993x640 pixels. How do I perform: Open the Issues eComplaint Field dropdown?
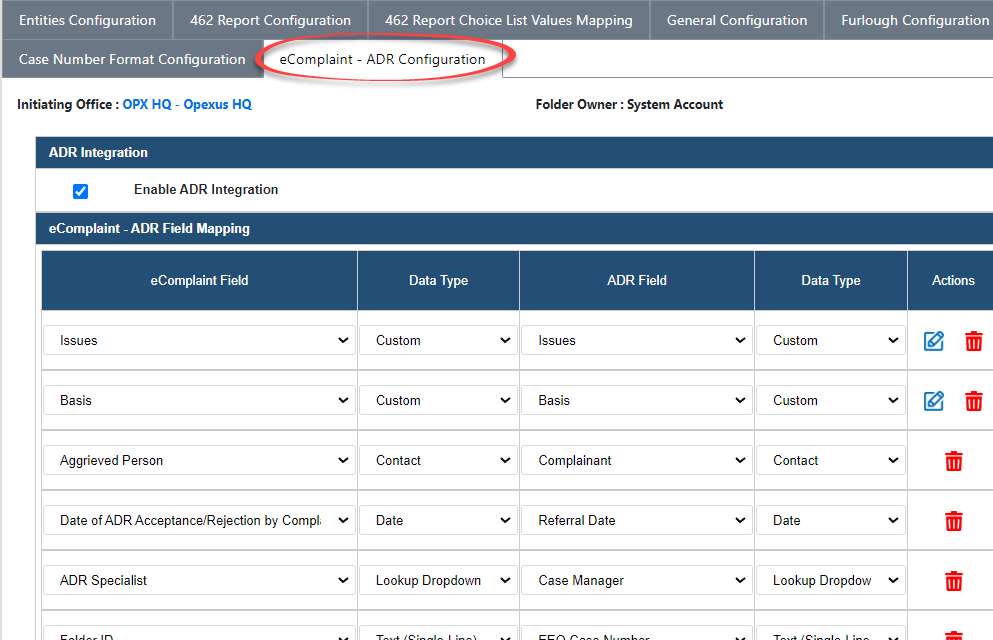point(199,340)
